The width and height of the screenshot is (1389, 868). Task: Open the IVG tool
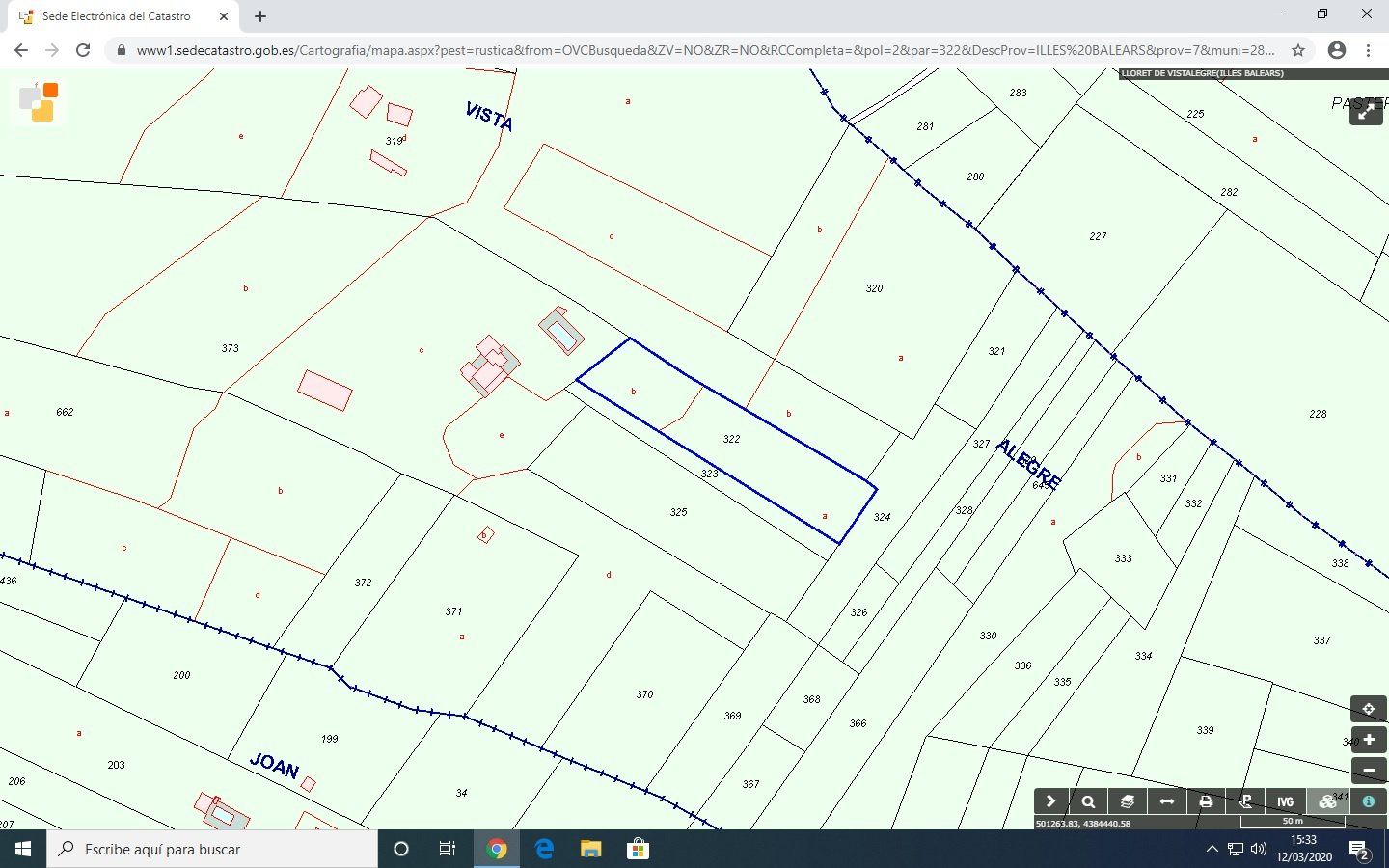tap(1285, 801)
